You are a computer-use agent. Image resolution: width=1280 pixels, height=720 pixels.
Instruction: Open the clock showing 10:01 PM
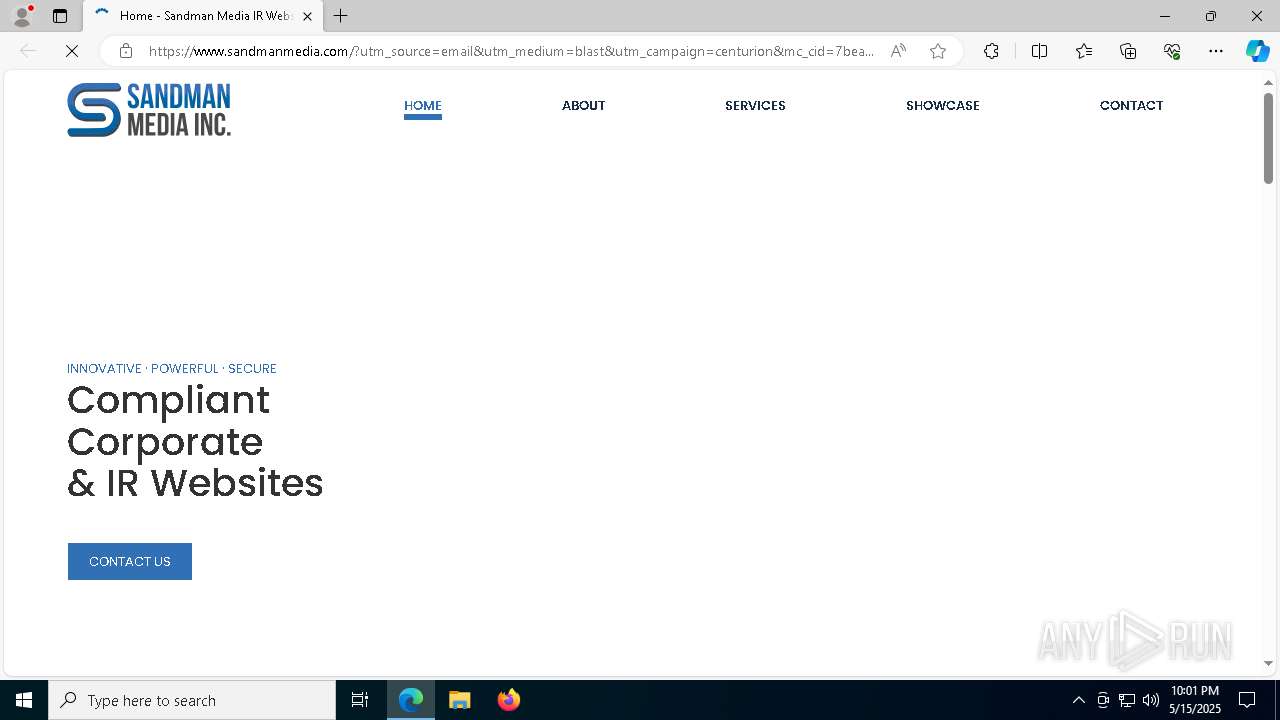click(x=1195, y=700)
